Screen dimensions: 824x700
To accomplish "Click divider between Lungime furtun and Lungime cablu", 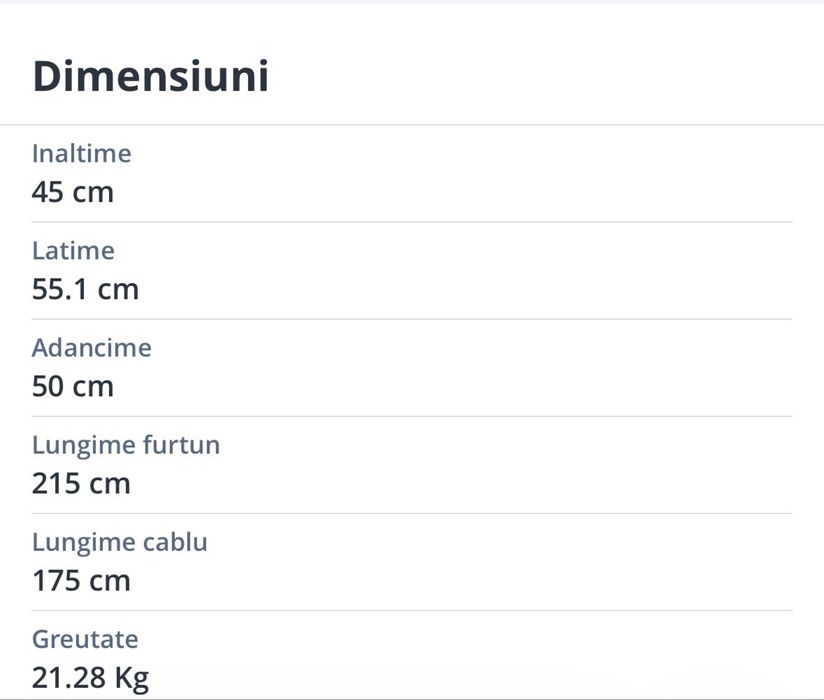I will [x=412, y=513].
